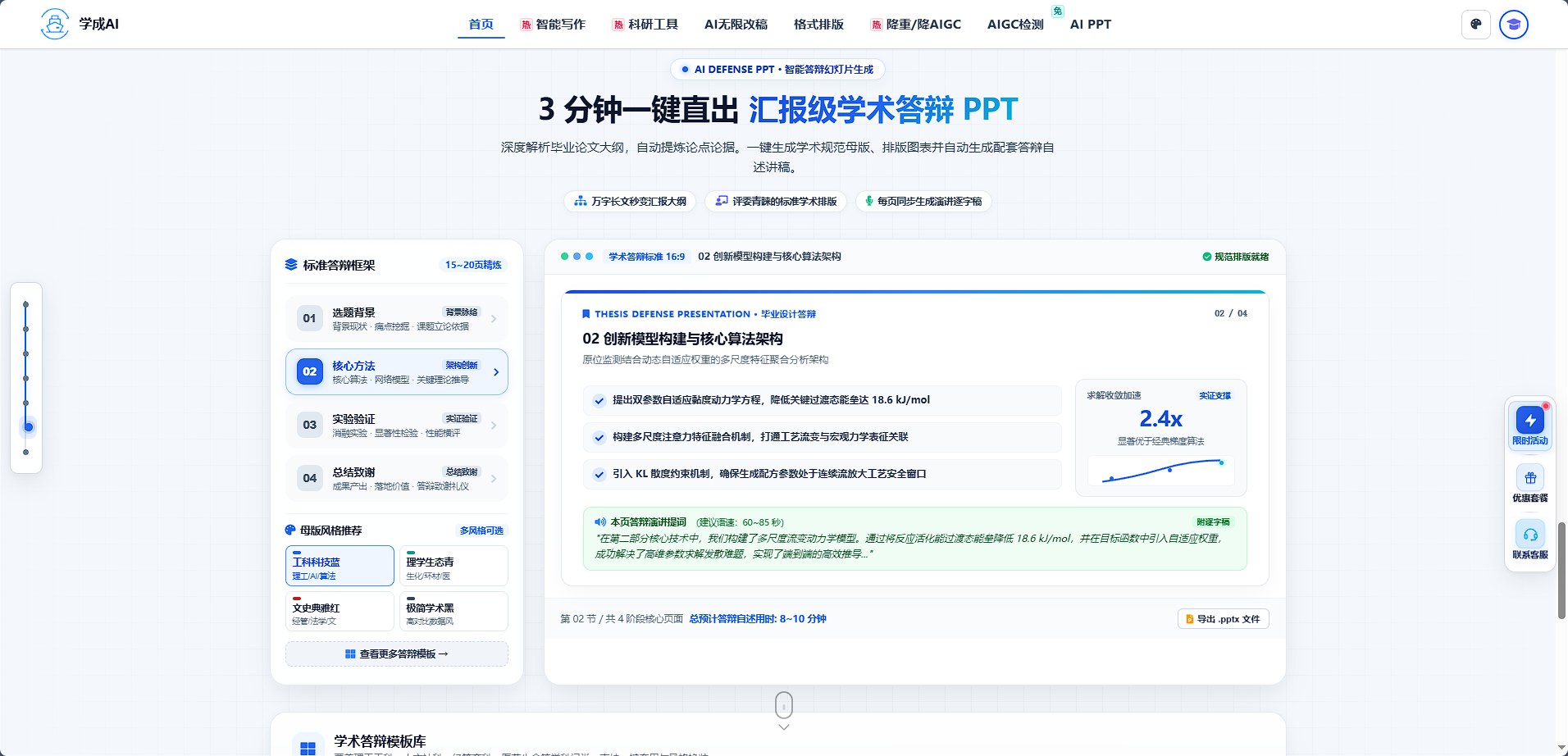
Task: Toggle check mark on 引入 KL 散度约束机制 item
Action: pyautogui.click(x=599, y=474)
